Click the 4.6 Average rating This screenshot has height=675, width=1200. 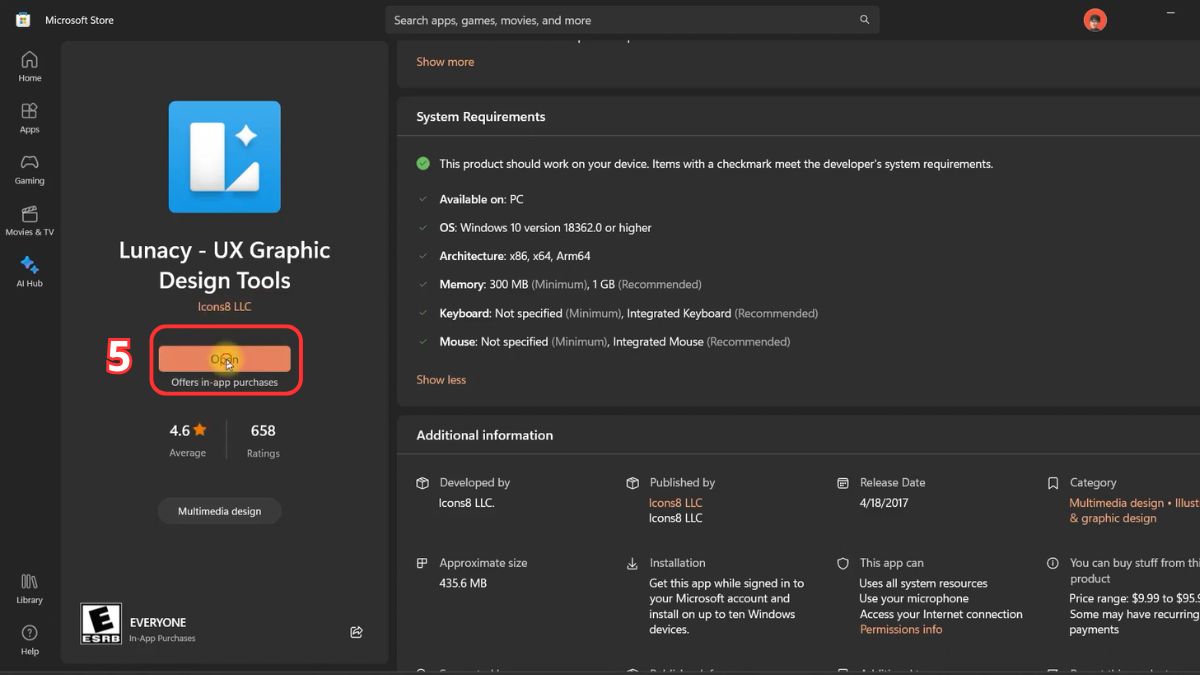[187, 439]
